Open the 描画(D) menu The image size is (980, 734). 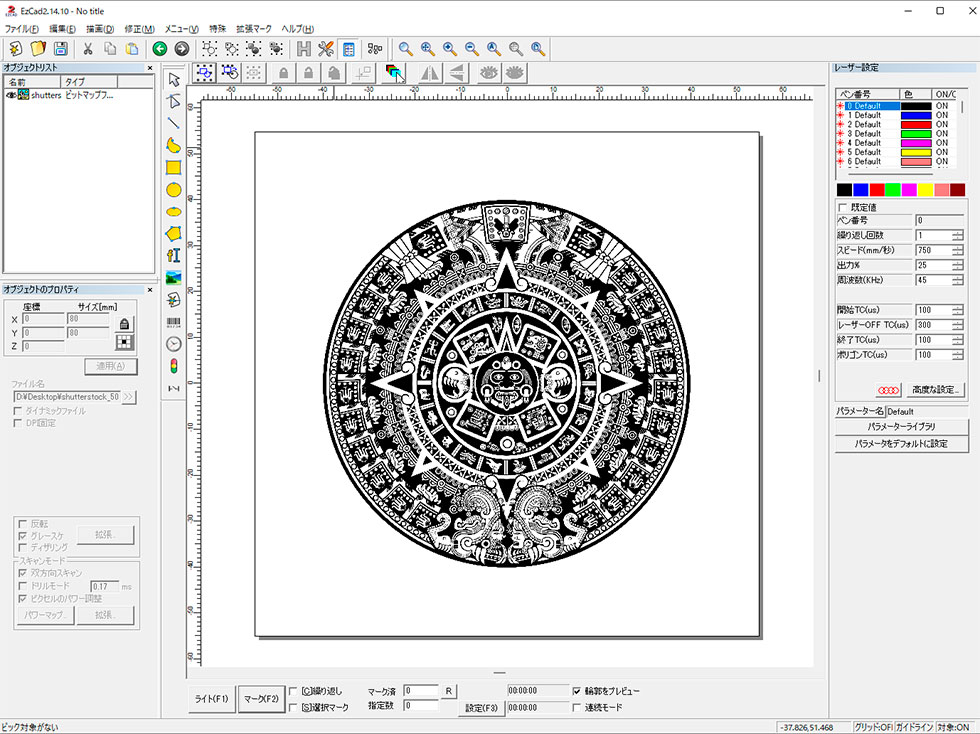point(100,29)
